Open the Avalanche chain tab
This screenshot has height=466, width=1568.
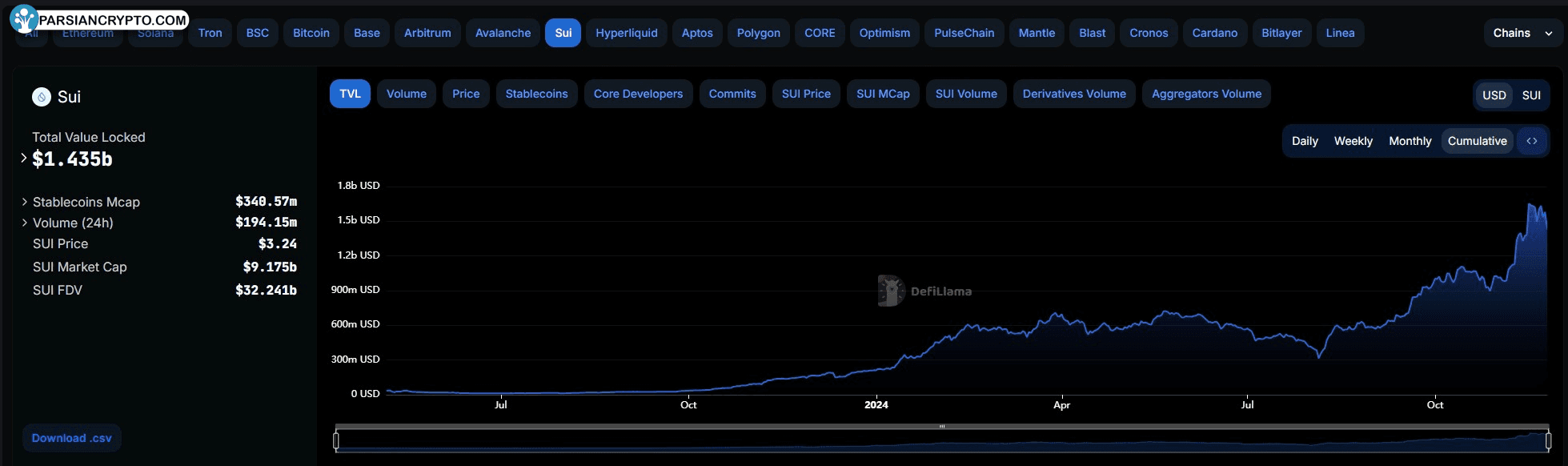pos(503,33)
